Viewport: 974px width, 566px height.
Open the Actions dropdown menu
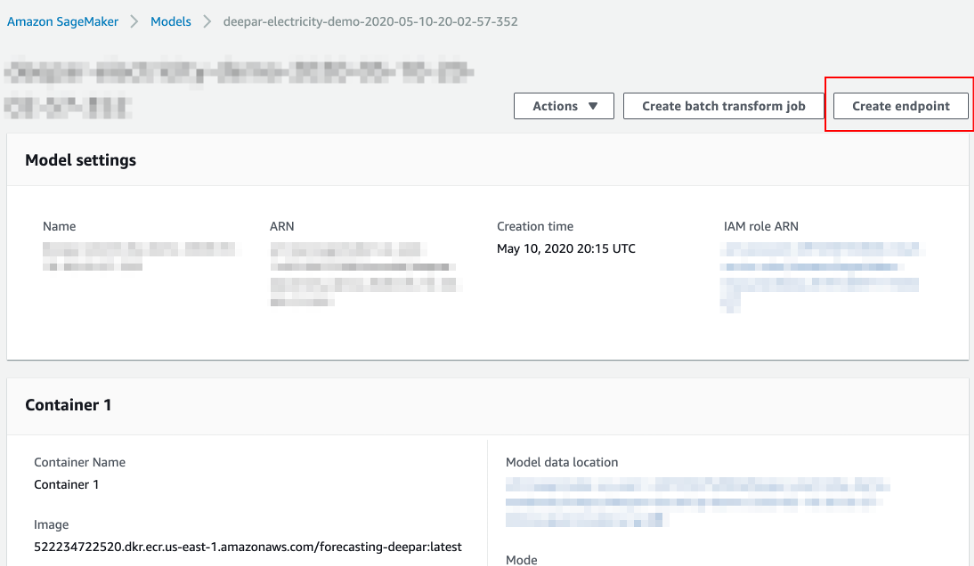click(564, 106)
